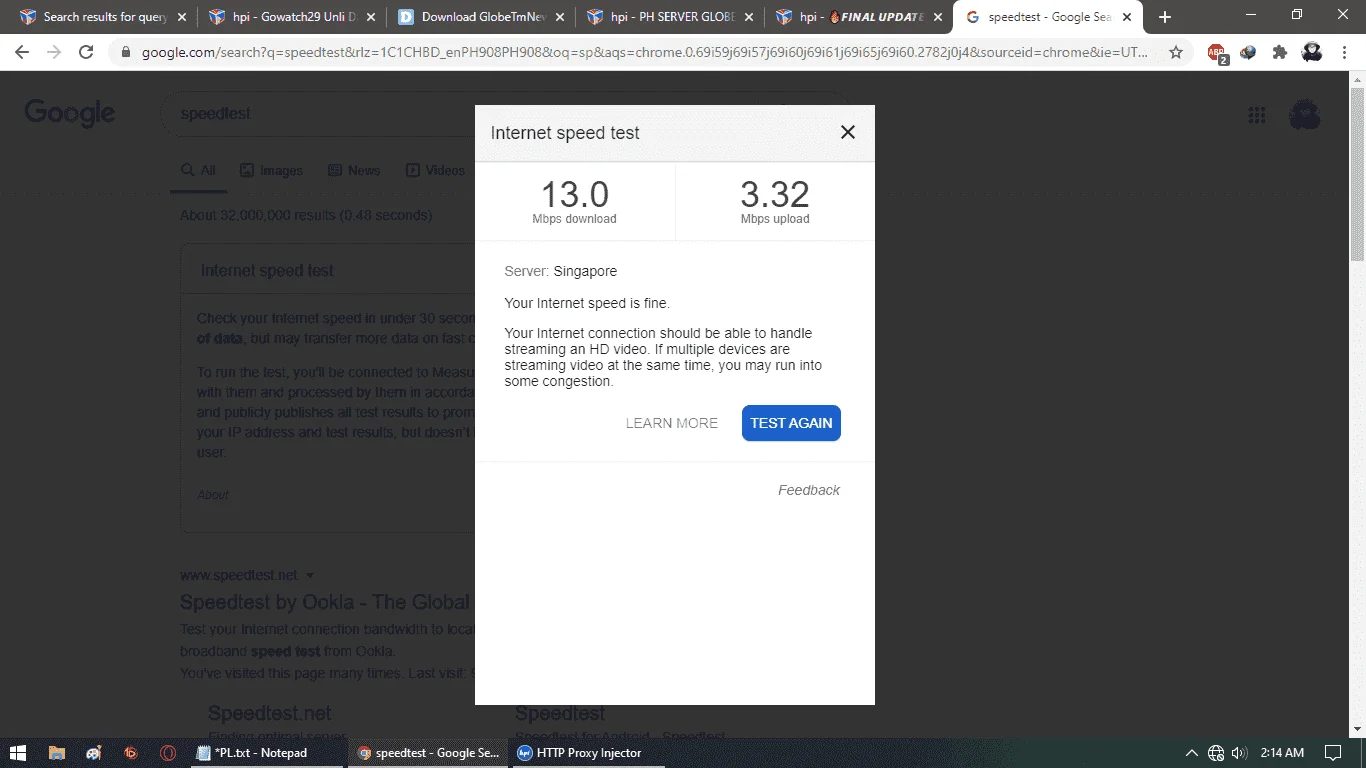
Task: Open the LEARN MORE link
Action: [672, 423]
